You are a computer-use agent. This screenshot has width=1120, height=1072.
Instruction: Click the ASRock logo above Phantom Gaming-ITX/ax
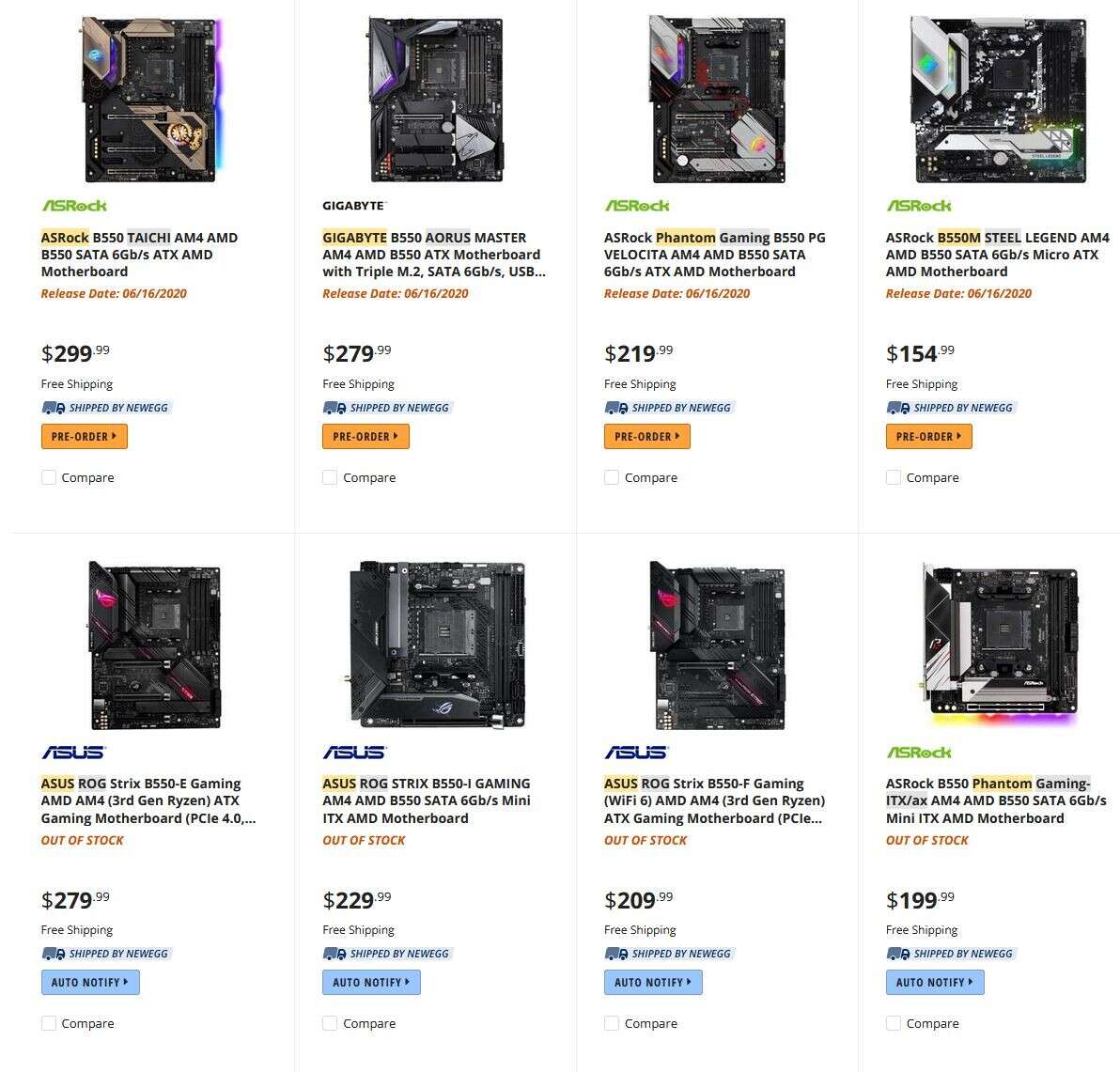click(919, 752)
